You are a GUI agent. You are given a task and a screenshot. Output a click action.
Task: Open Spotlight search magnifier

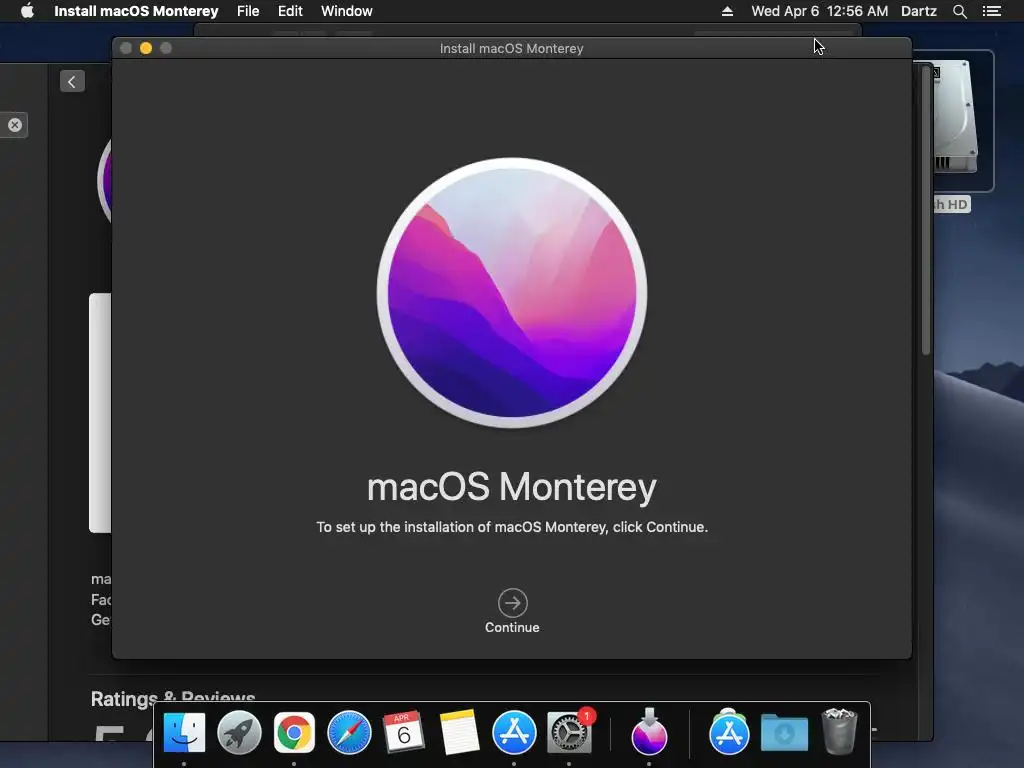tap(959, 11)
